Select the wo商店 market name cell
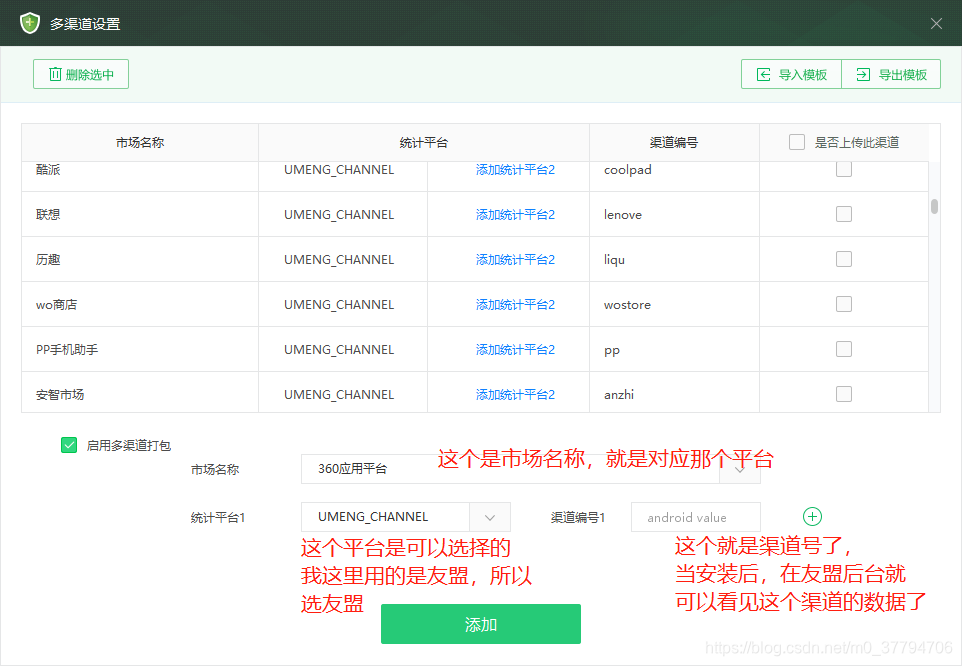This screenshot has width=962, height=666. pyautogui.click(x=140, y=304)
